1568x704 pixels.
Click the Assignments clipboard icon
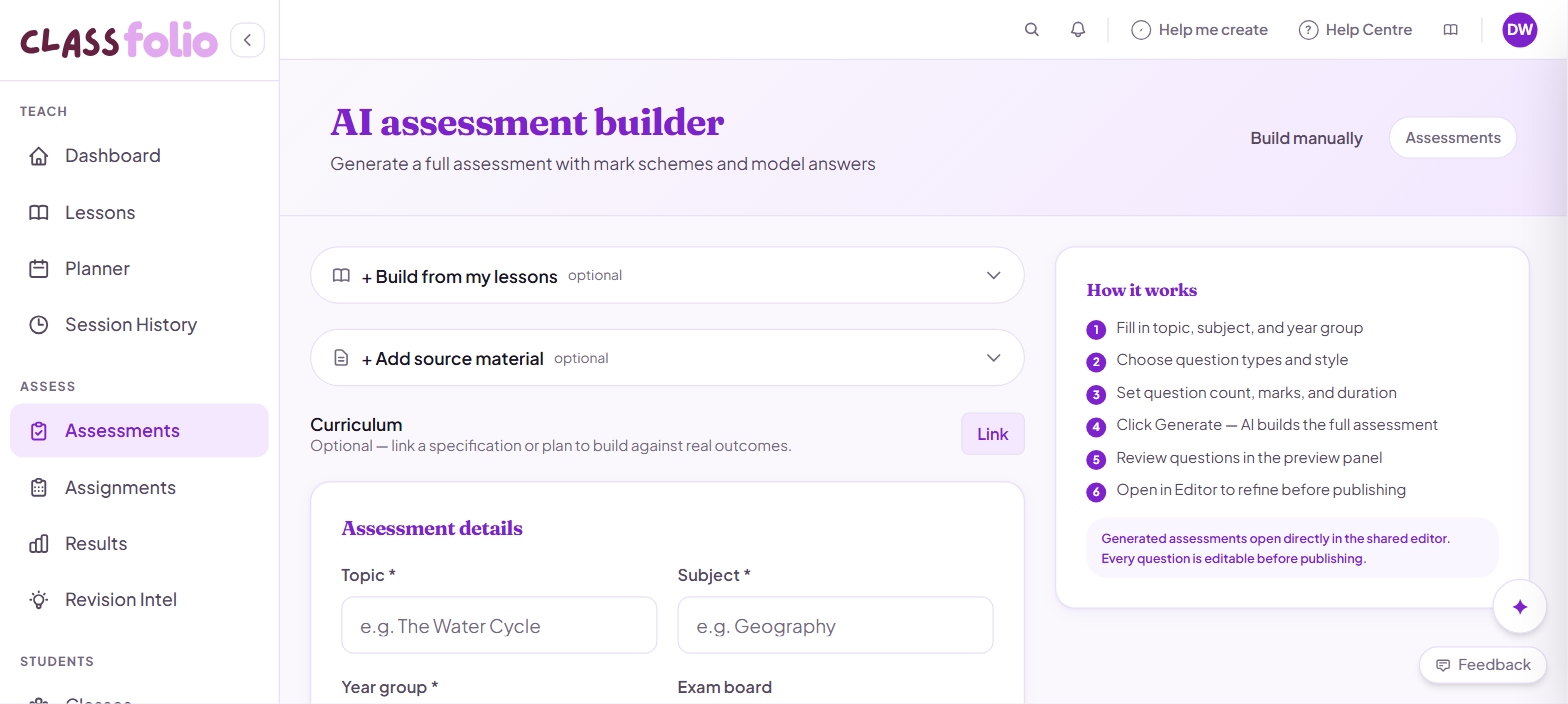tap(39, 488)
